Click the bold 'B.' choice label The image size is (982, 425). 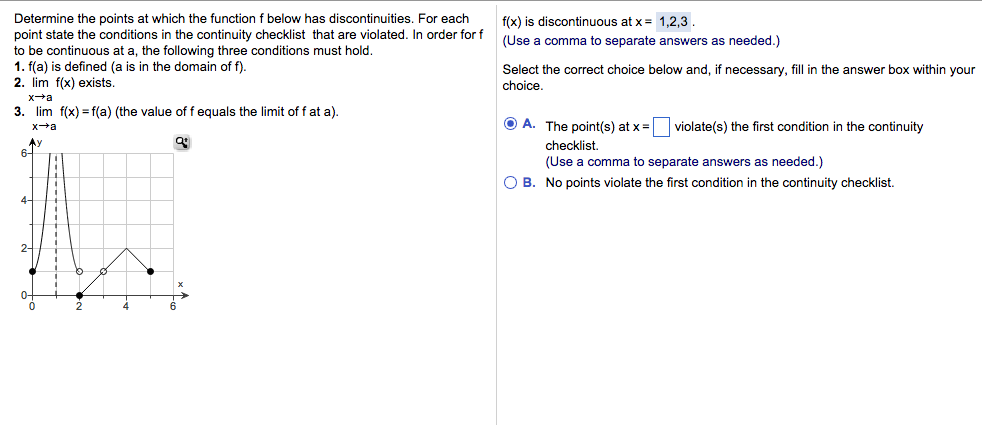(529, 183)
